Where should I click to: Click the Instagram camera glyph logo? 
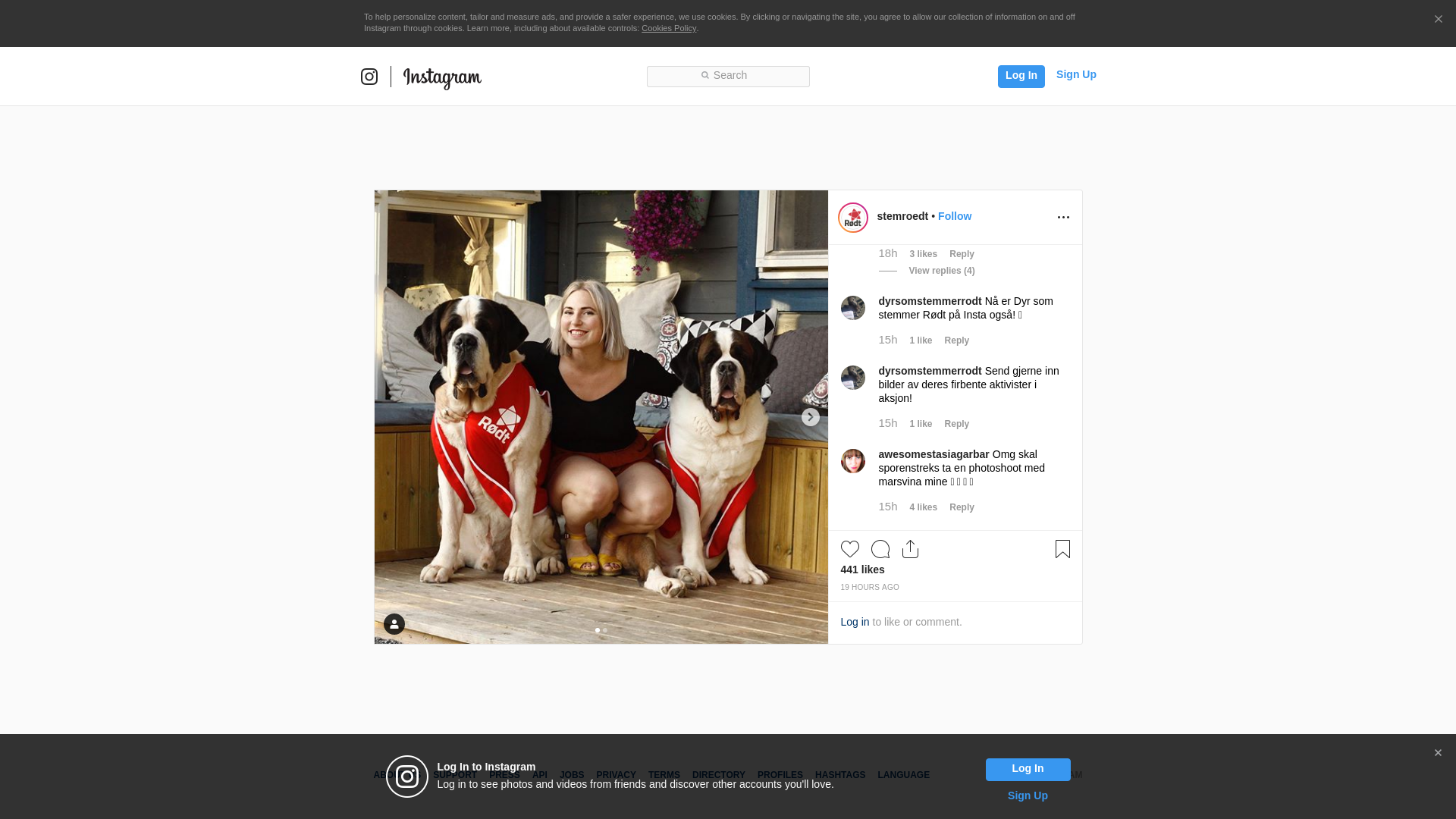click(x=369, y=77)
